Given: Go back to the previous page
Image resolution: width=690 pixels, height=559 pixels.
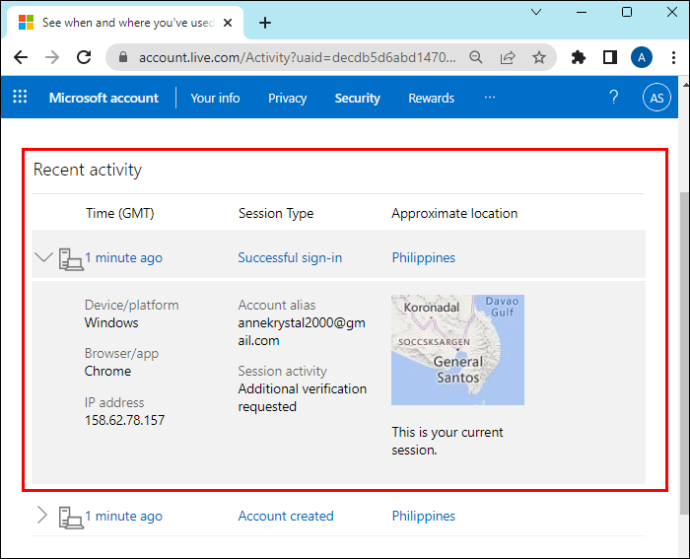Looking at the screenshot, I should click(20, 57).
